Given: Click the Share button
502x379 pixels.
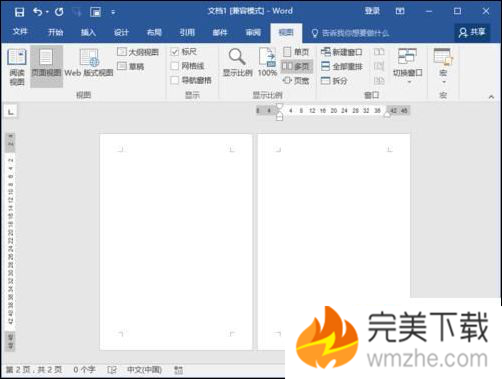Looking at the screenshot, I should click(472, 32).
